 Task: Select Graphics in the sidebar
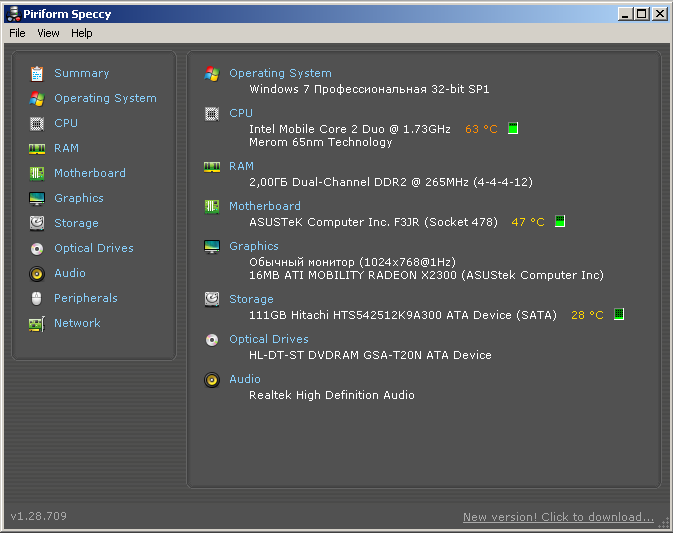(x=79, y=198)
